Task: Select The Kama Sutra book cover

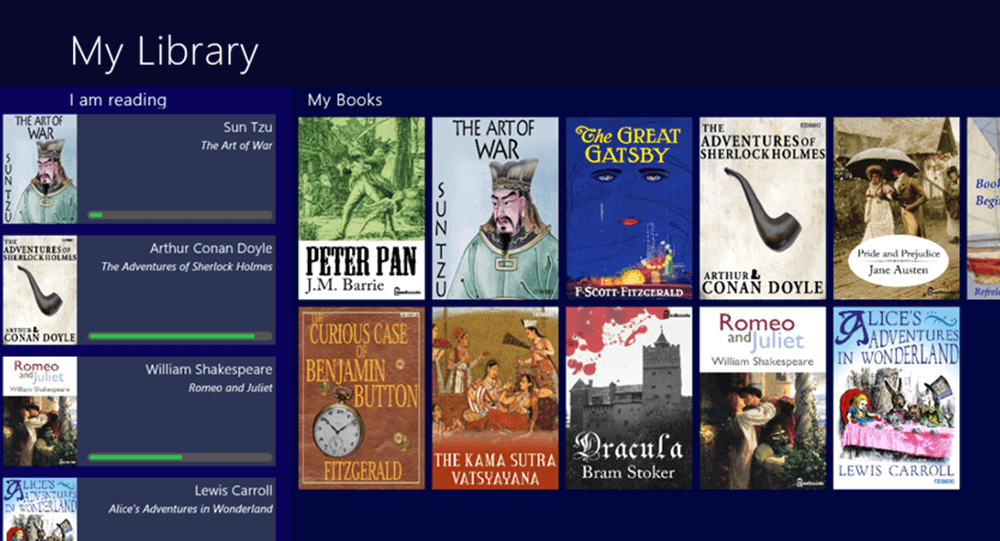Action: click(495, 398)
